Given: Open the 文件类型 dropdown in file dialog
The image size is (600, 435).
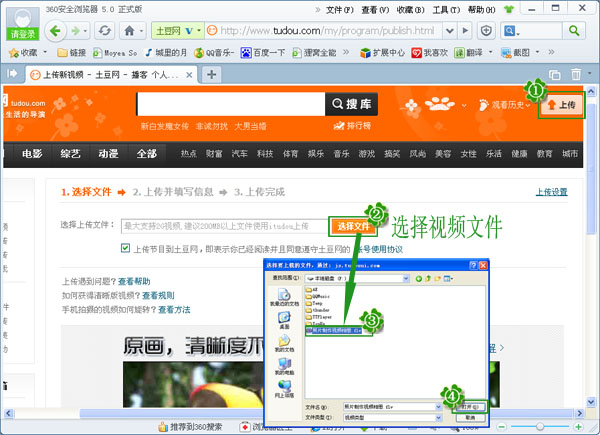Looking at the screenshot, I should click(439, 417).
